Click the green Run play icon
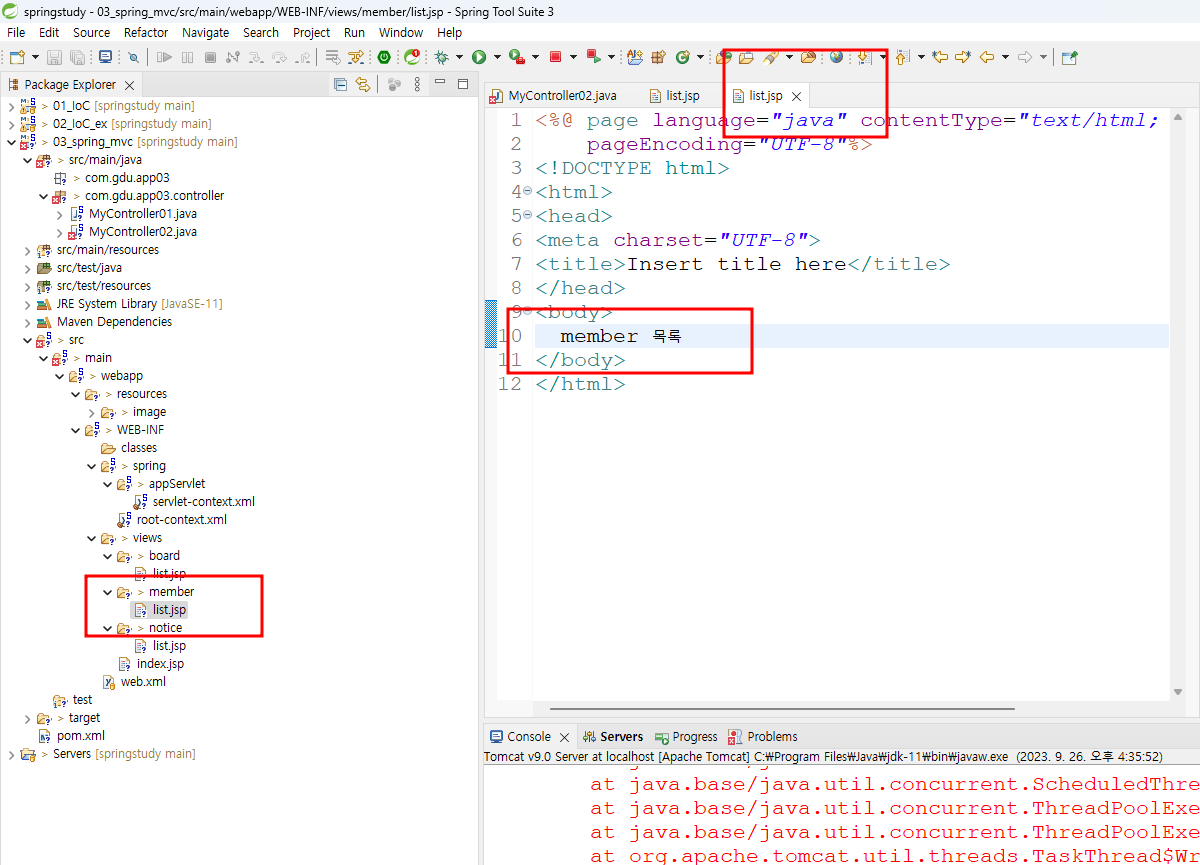1200x865 pixels. coord(479,57)
